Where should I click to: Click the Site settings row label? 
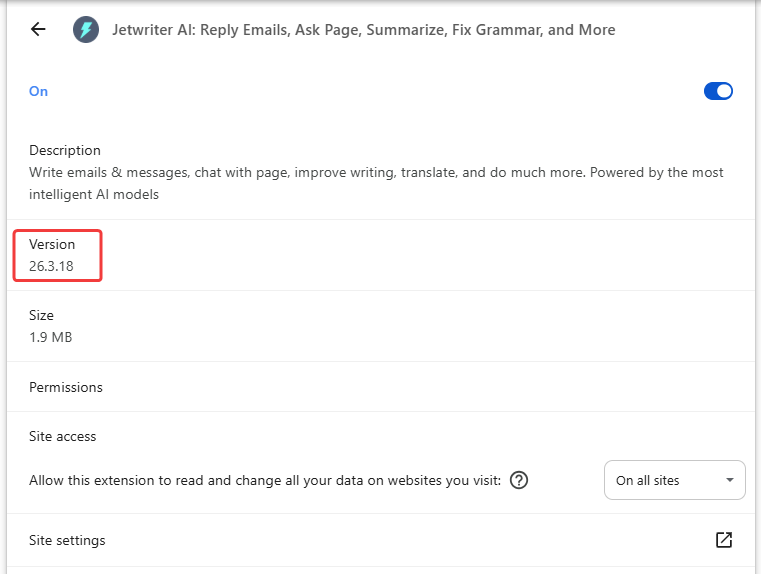(x=67, y=540)
